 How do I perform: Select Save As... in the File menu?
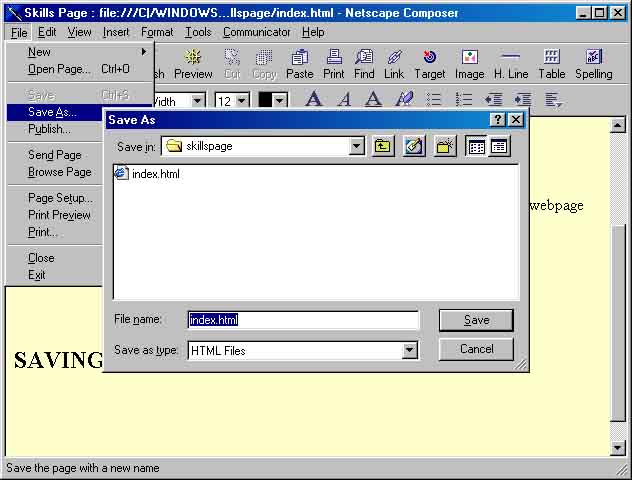point(54,112)
